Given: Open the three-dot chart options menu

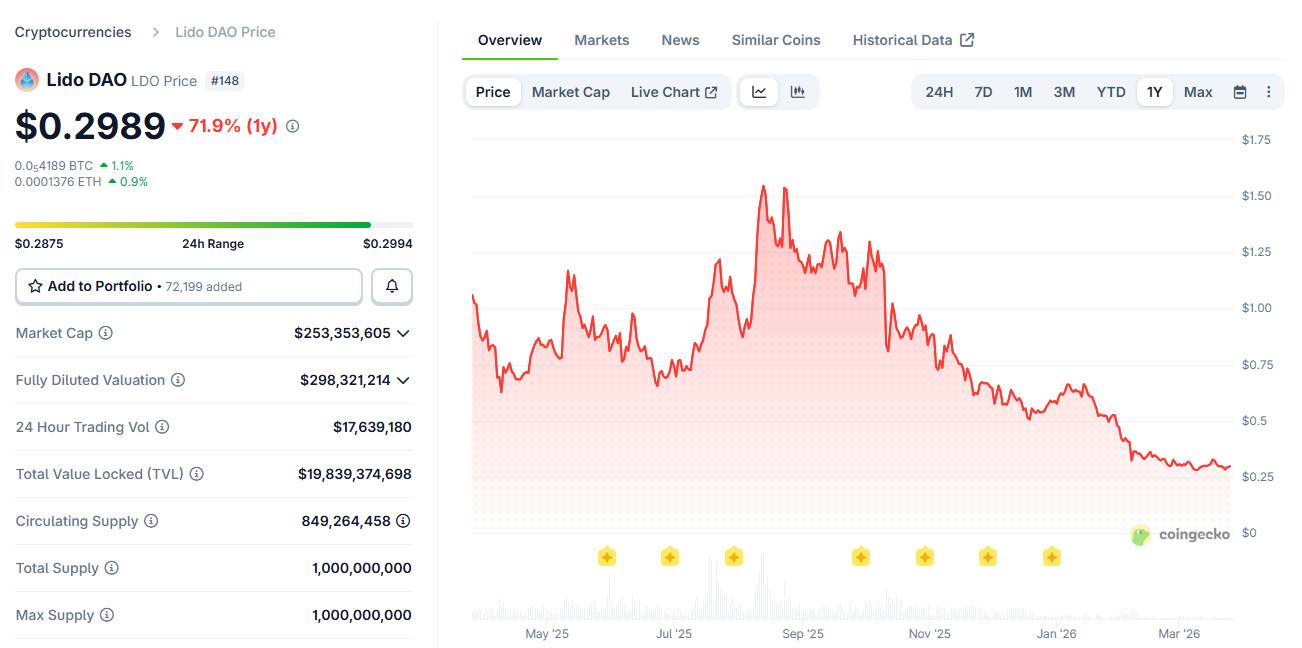Looking at the screenshot, I should tap(1268, 91).
